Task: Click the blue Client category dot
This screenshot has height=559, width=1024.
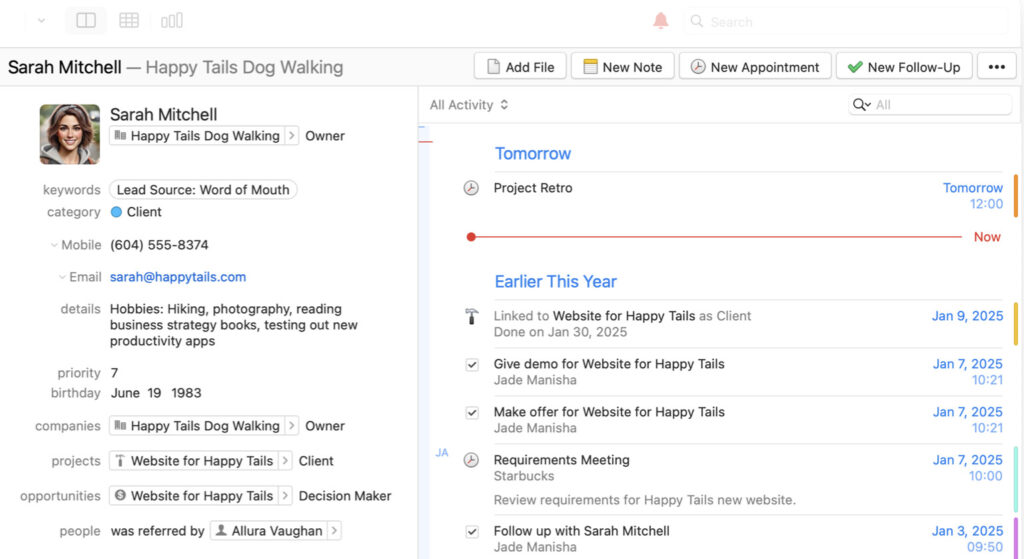Action: pos(116,212)
